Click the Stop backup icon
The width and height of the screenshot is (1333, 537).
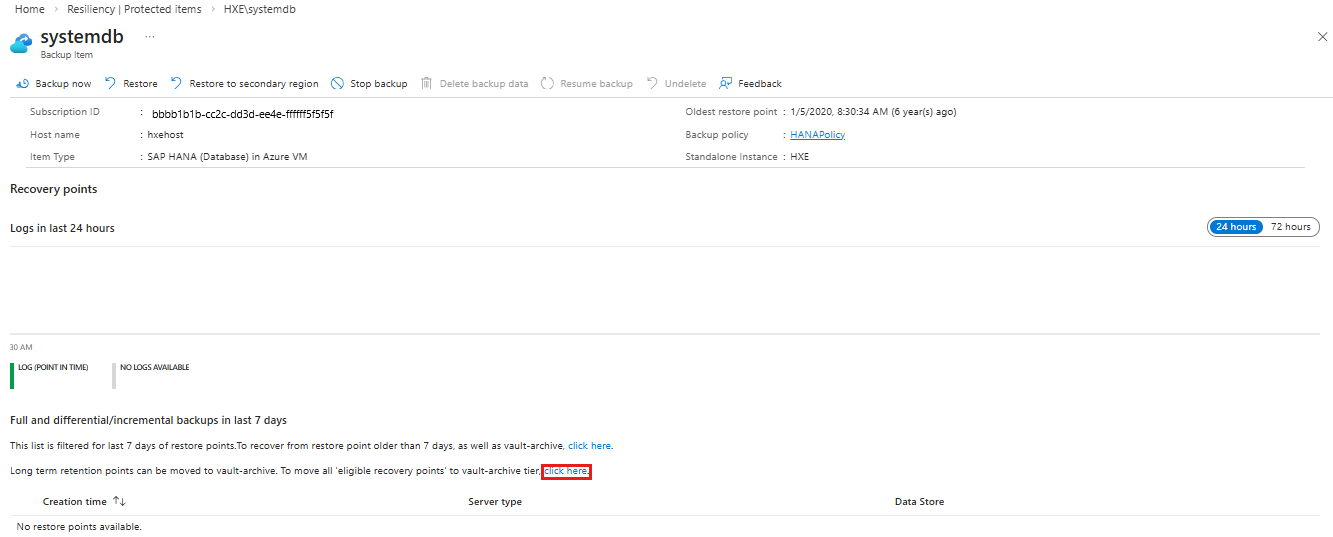coord(338,84)
